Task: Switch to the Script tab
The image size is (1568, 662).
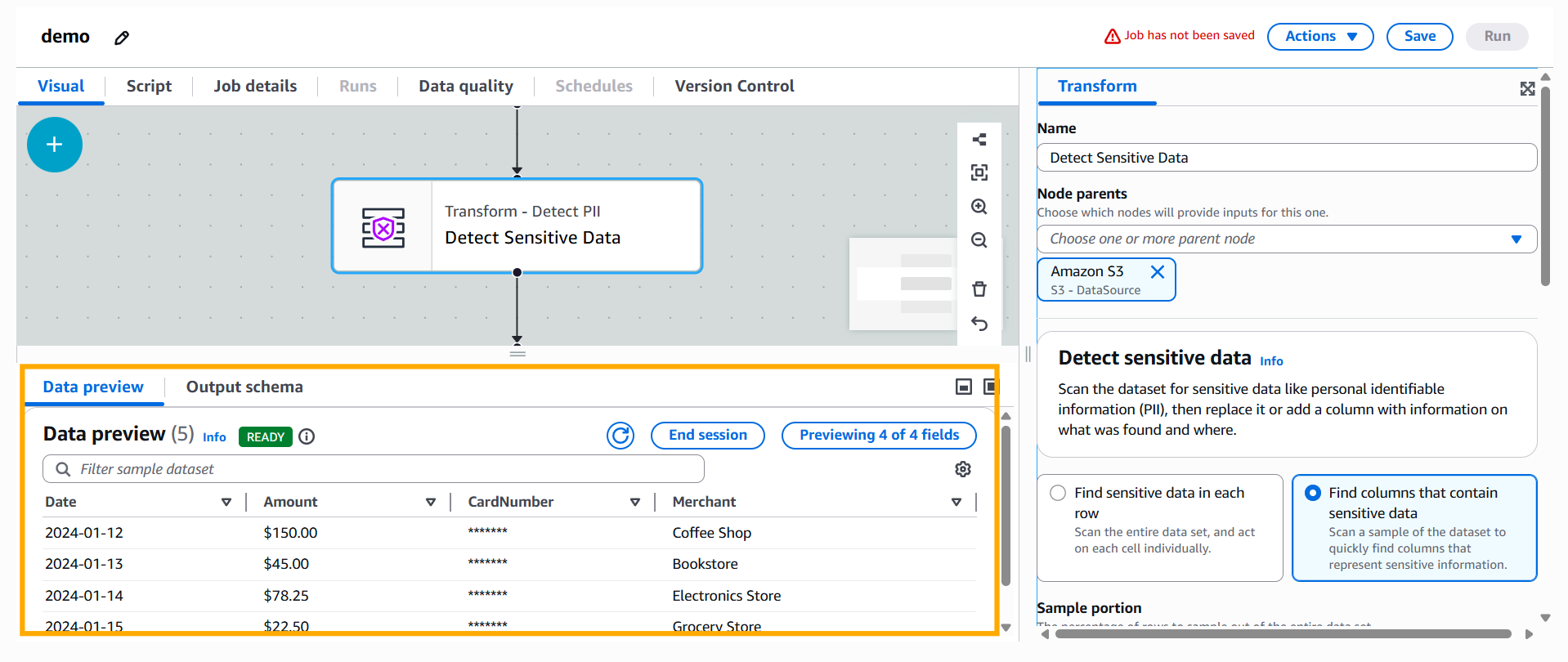Action: (x=149, y=86)
